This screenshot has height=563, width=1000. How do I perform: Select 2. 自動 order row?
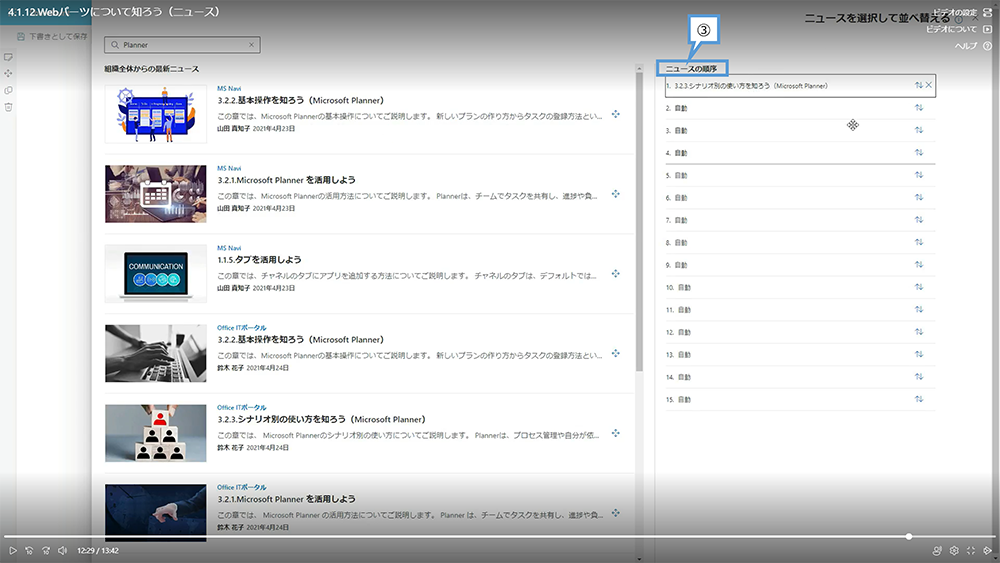click(x=800, y=108)
